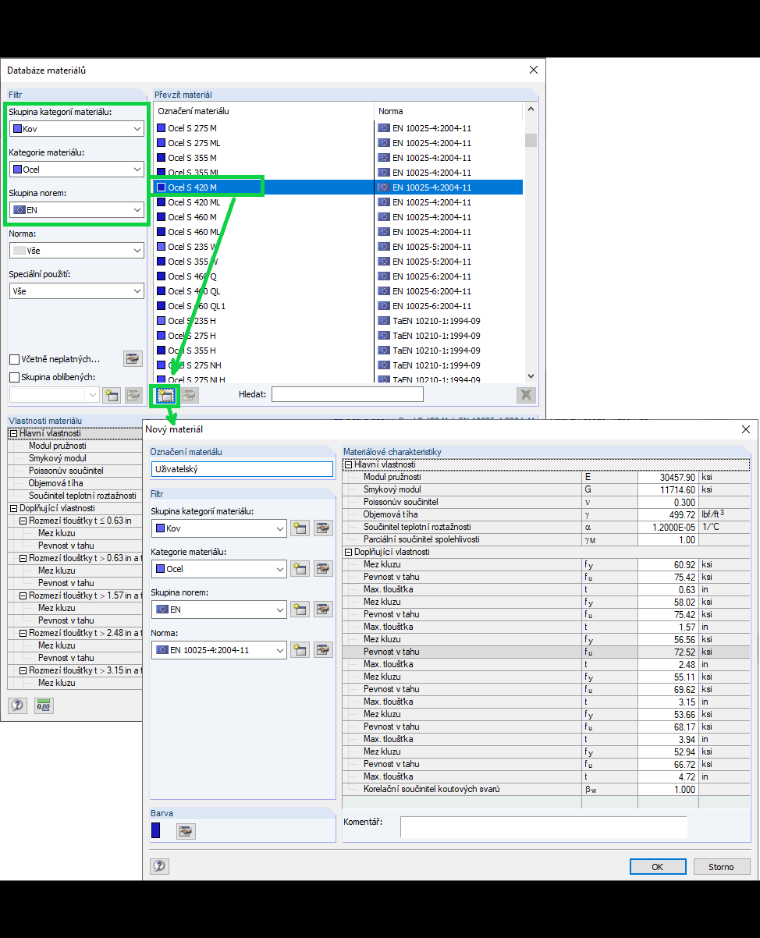Click the Barva blue color swatch

156,830
